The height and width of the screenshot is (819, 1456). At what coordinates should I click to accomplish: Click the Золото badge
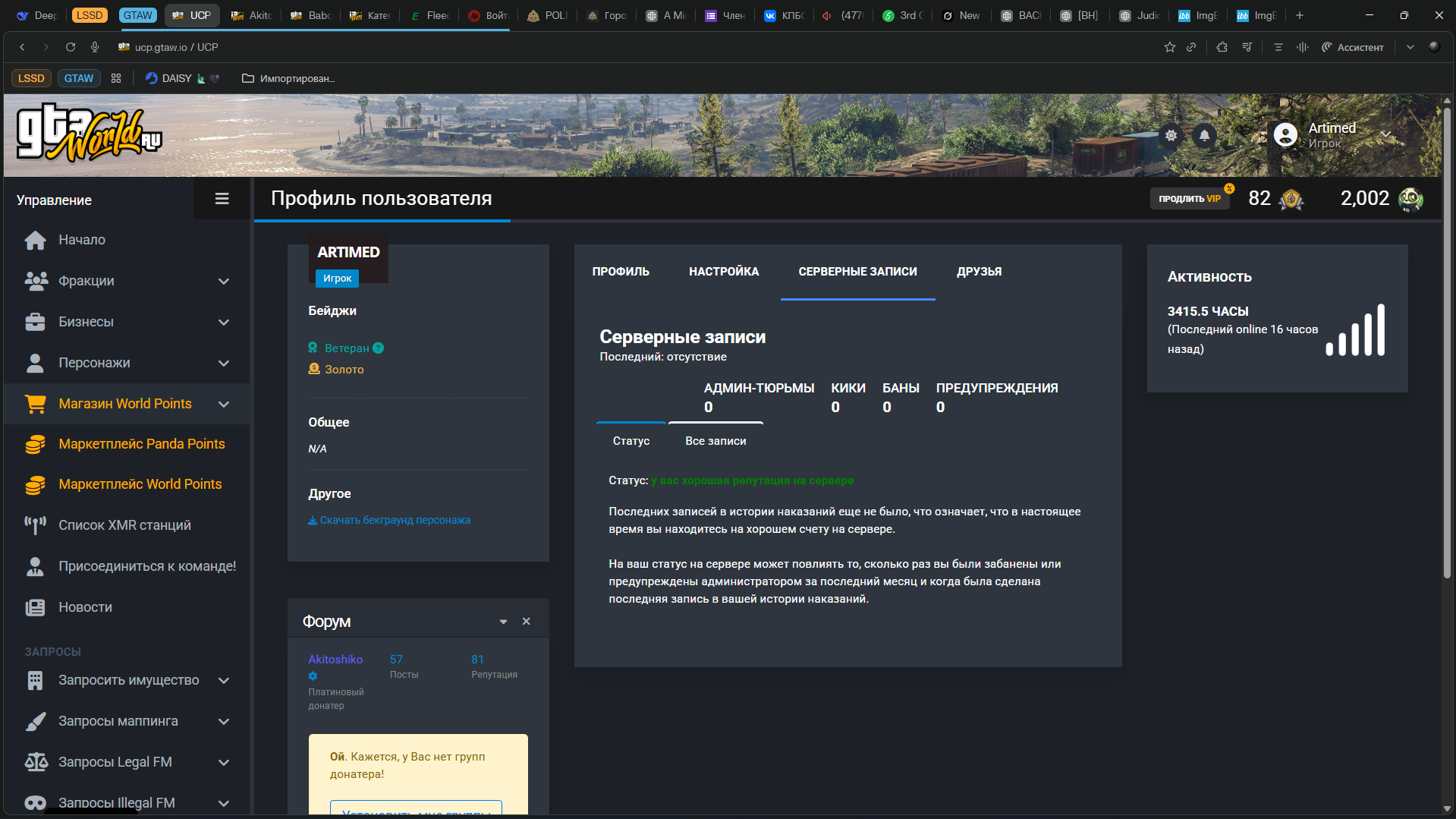(x=336, y=370)
